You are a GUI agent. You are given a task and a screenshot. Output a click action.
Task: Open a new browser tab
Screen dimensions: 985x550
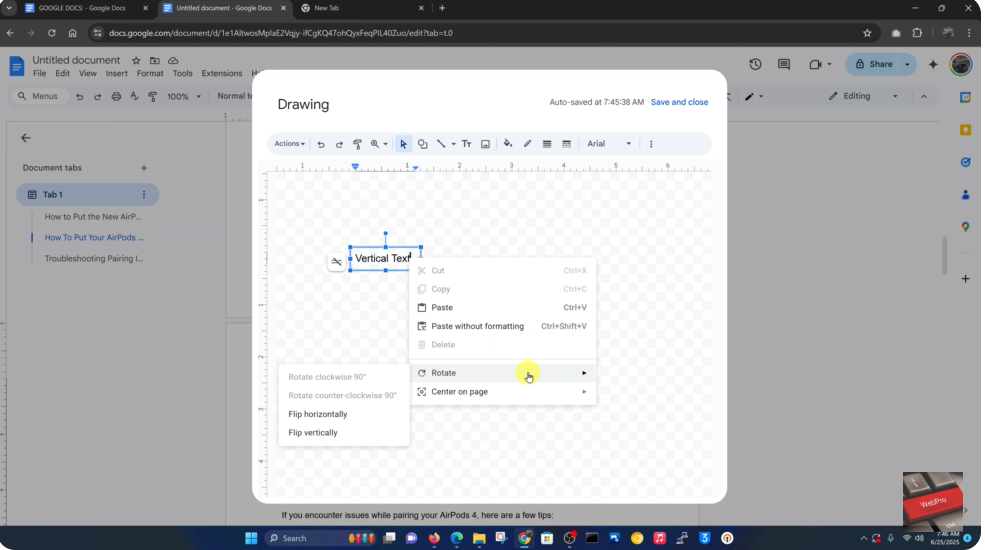tap(442, 8)
